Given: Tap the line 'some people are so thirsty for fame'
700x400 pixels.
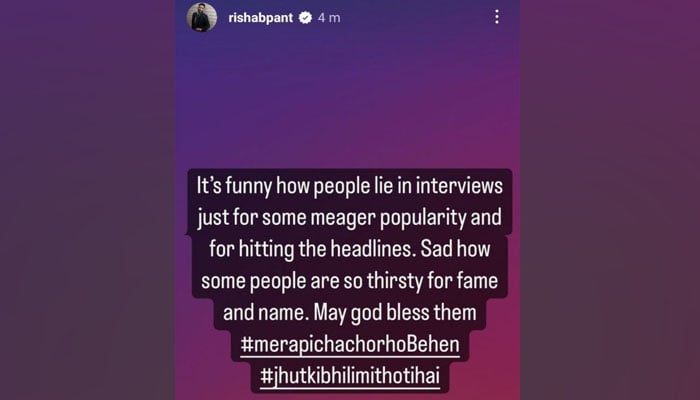Looking at the screenshot, I should (350, 281).
